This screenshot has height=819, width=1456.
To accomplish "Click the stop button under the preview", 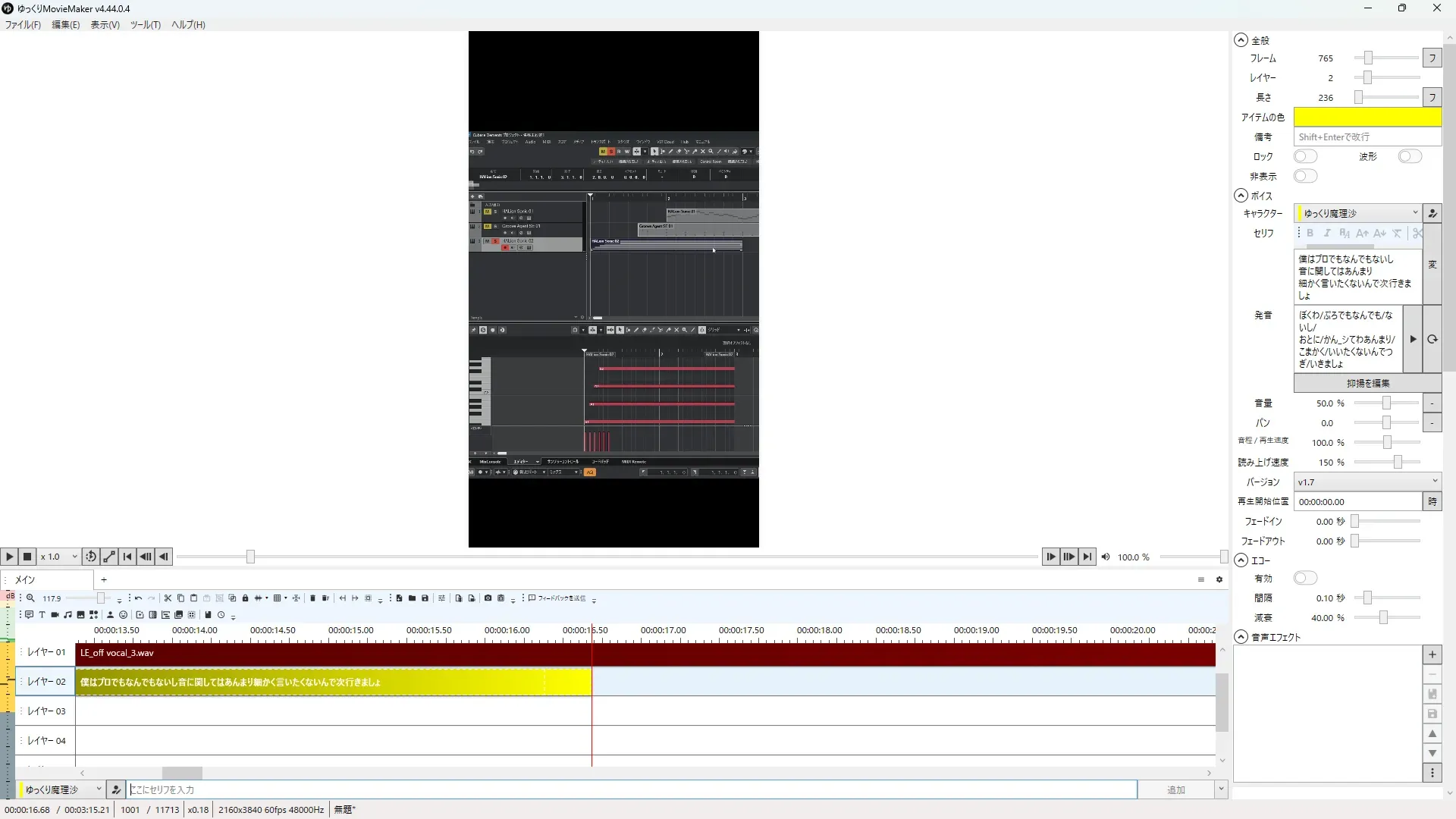I will [27, 557].
